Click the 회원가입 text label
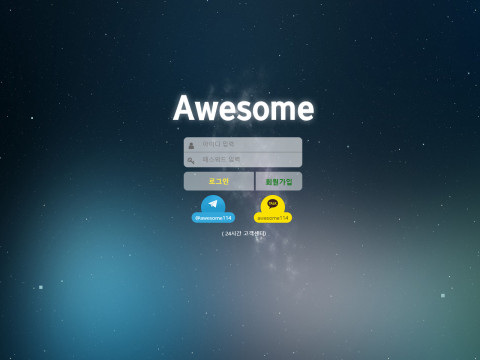Image resolution: width=480 pixels, height=360 pixels. click(279, 182)
